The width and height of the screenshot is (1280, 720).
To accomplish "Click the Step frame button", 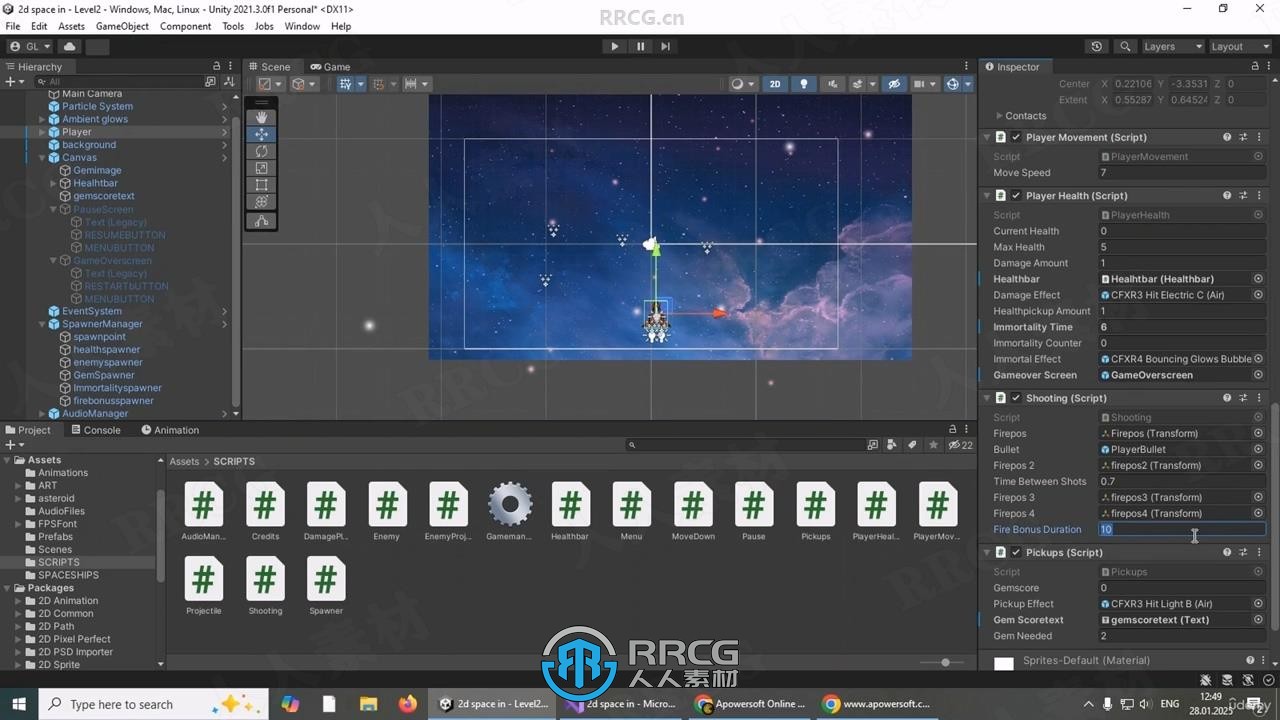I will (x=665, y=46).
